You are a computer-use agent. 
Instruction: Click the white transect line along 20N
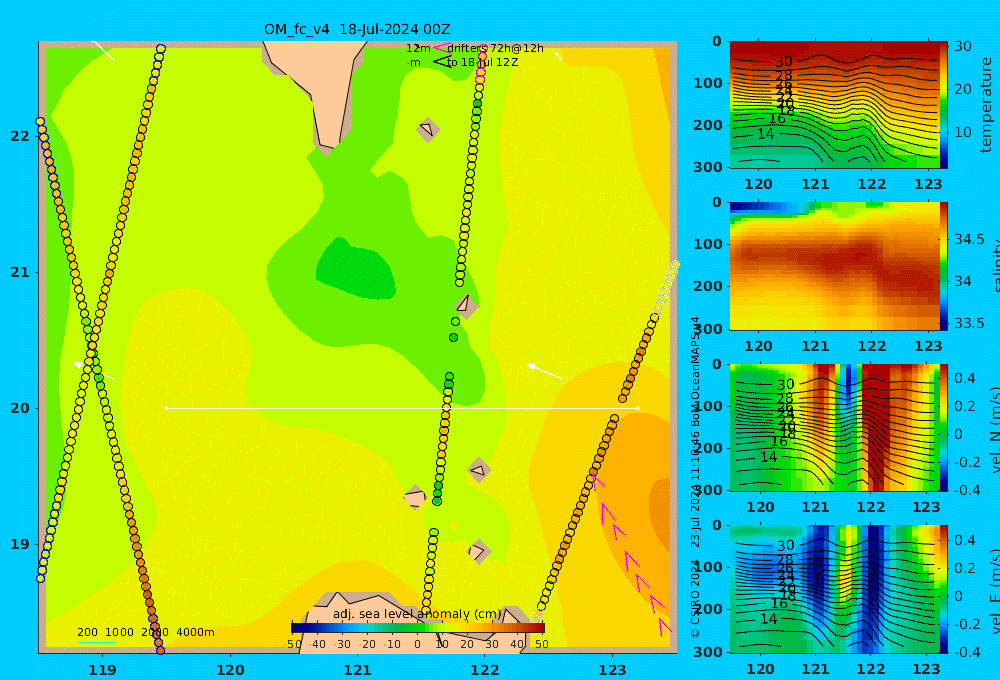(402, 408)
